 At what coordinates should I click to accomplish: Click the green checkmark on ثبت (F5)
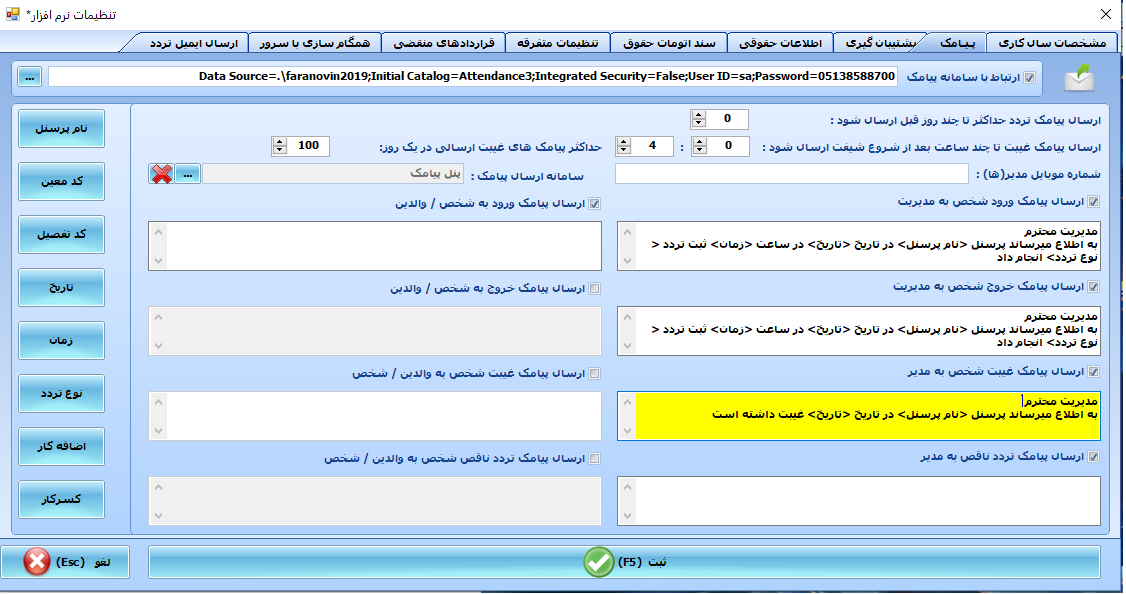(599, 562)
